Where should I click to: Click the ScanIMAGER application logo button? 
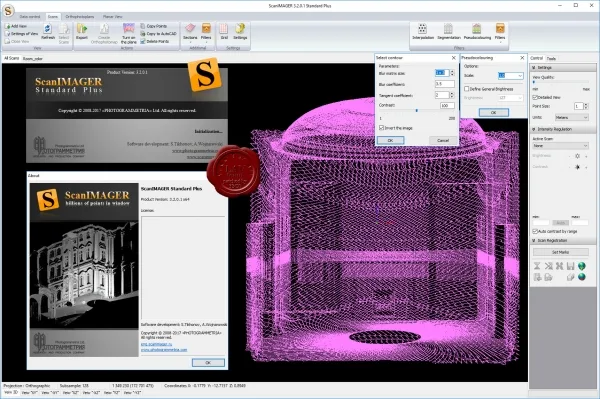(8, 10)
